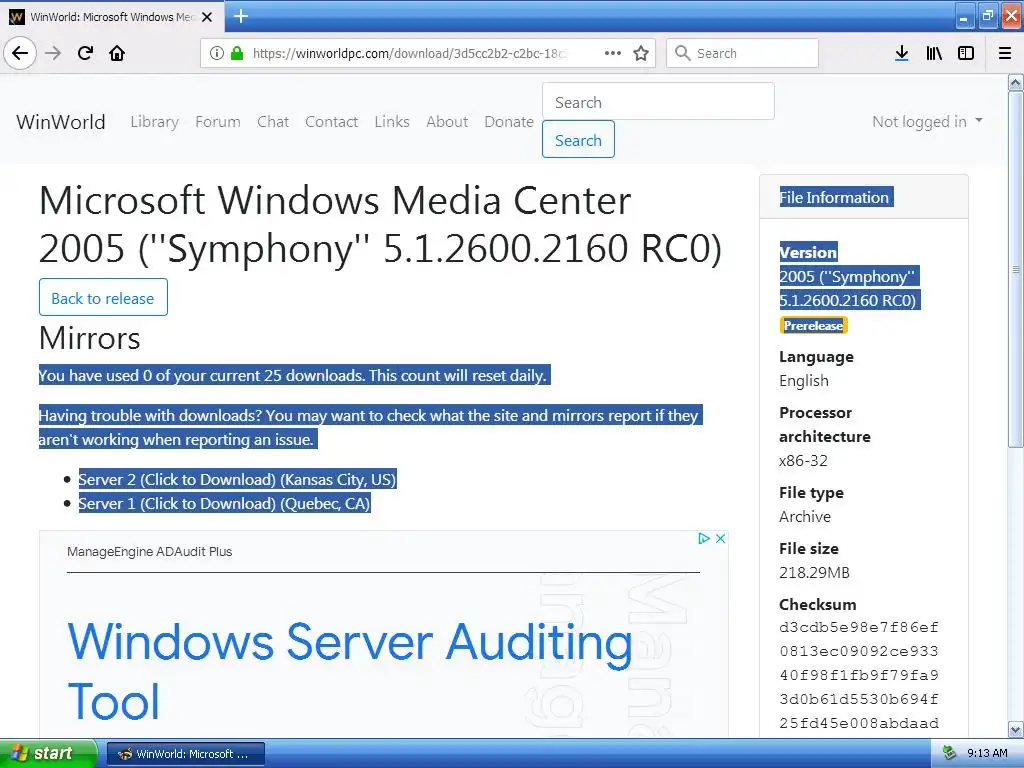Click the page scrollbar down arrow
The height and width of the screenshot is (768, 1024).
(x=1015, y=729)
